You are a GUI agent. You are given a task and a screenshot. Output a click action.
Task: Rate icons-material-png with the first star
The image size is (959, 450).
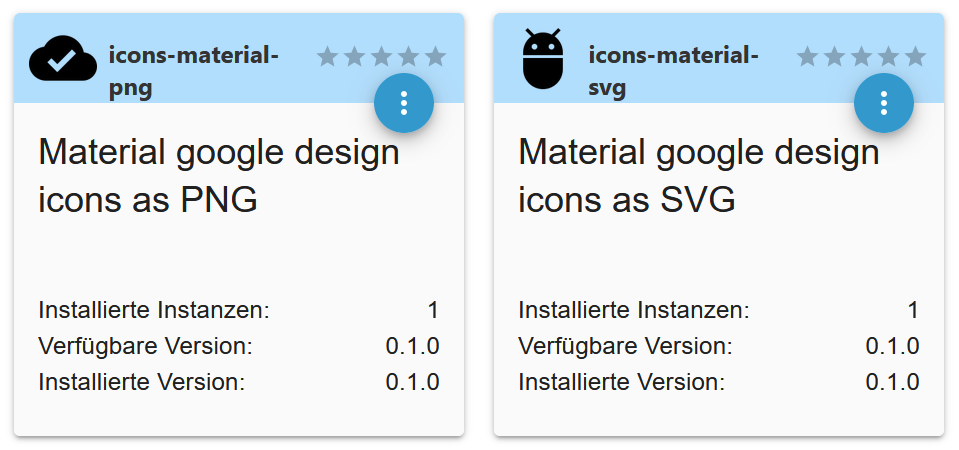click(327, 57)
